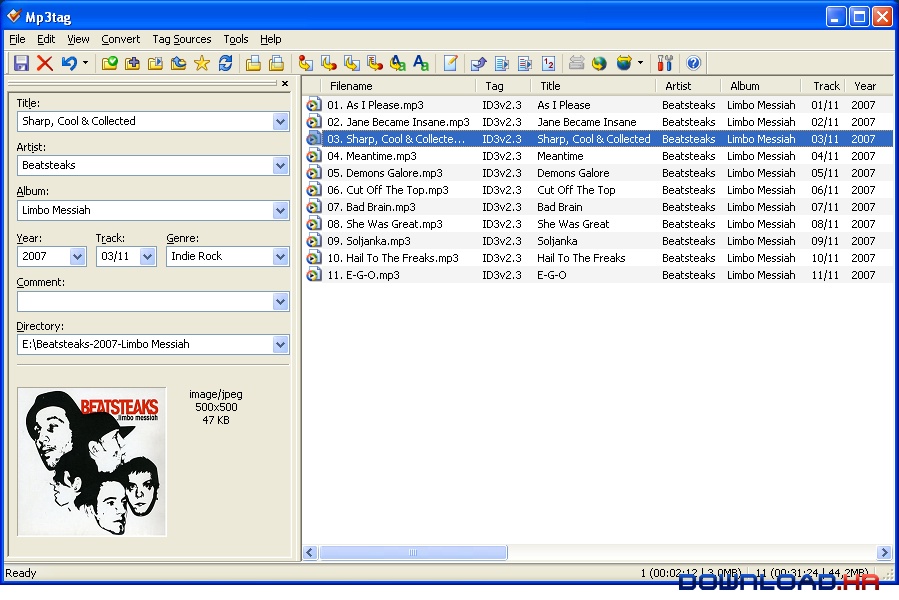899x600 pixels.
Task: Click the selected row's title Sharp, Cool & Collected
Action: 593,139
